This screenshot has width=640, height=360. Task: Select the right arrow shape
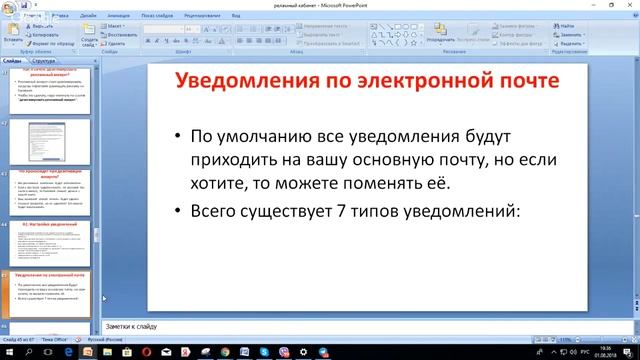tap(398, 35)
